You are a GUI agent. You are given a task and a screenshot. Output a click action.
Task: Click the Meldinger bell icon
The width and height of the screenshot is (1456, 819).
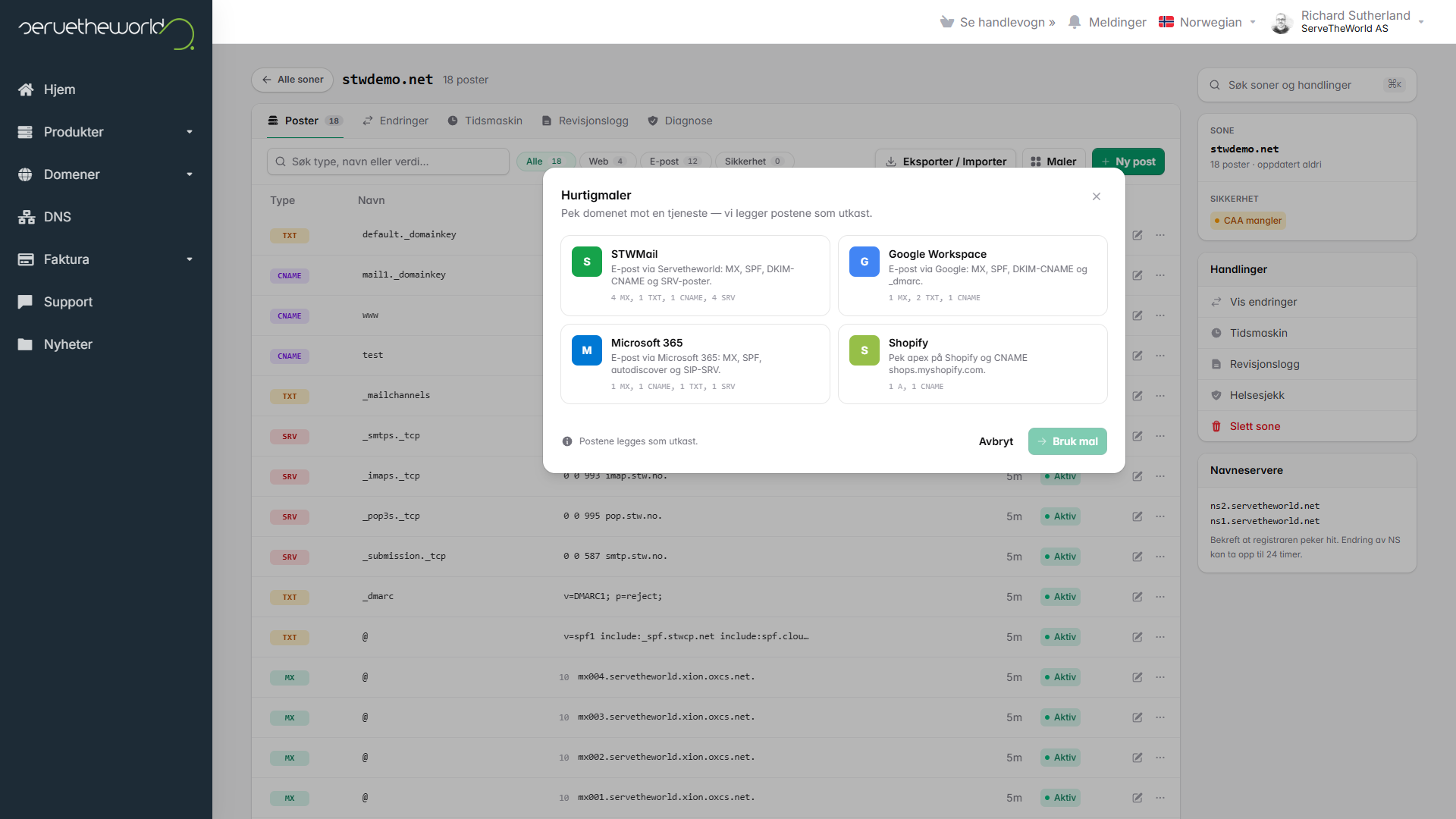point(1075,22)
